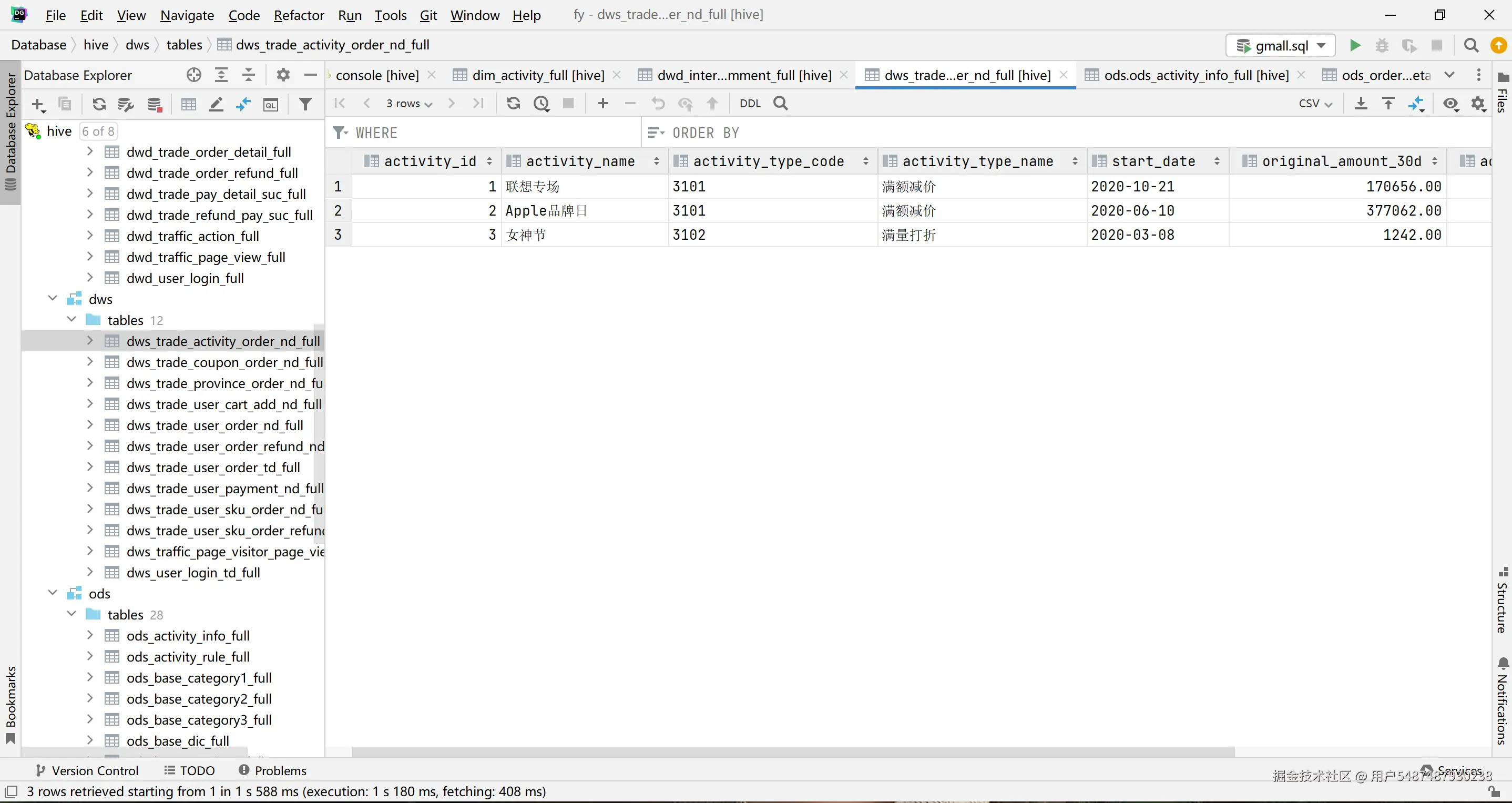Switch to dim_activity_full [hive] tab
This screenshot has height=803, width=1512.
538,75
